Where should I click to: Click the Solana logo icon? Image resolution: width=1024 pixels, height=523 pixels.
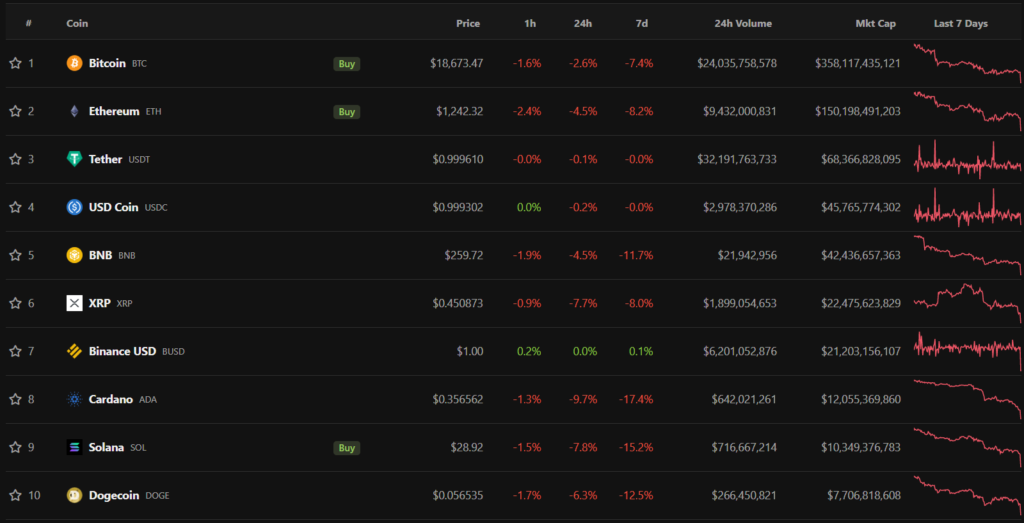click(74, 447)
